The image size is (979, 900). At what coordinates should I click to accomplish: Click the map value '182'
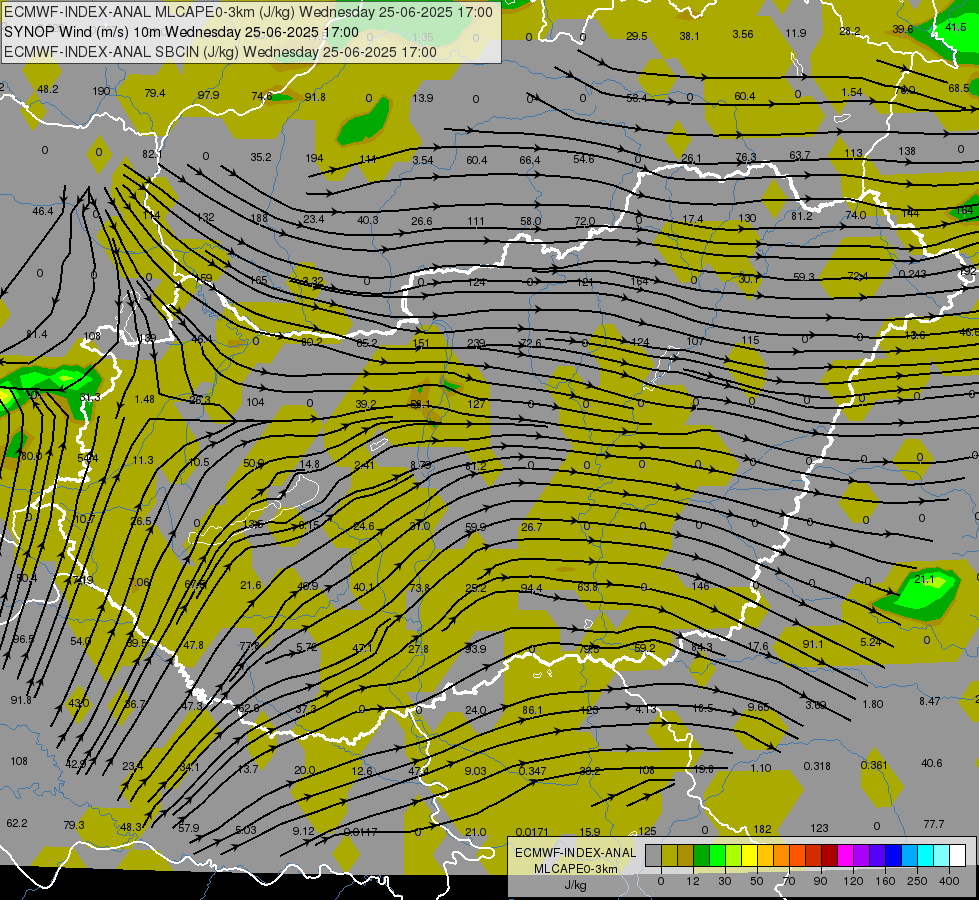click(x=762, y=829)
